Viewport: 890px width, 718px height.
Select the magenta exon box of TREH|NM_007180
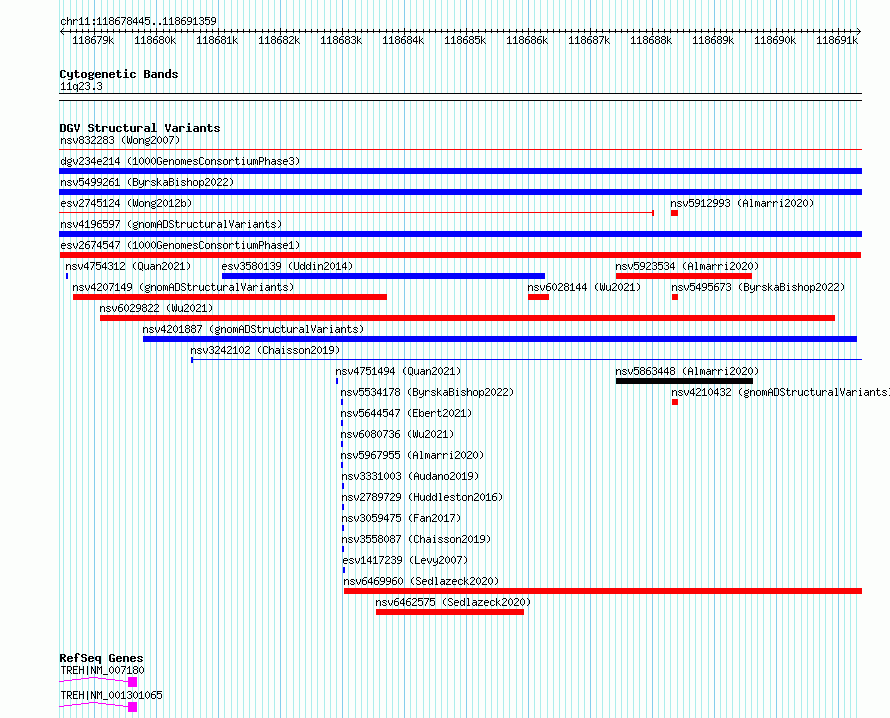pos(133,682)
